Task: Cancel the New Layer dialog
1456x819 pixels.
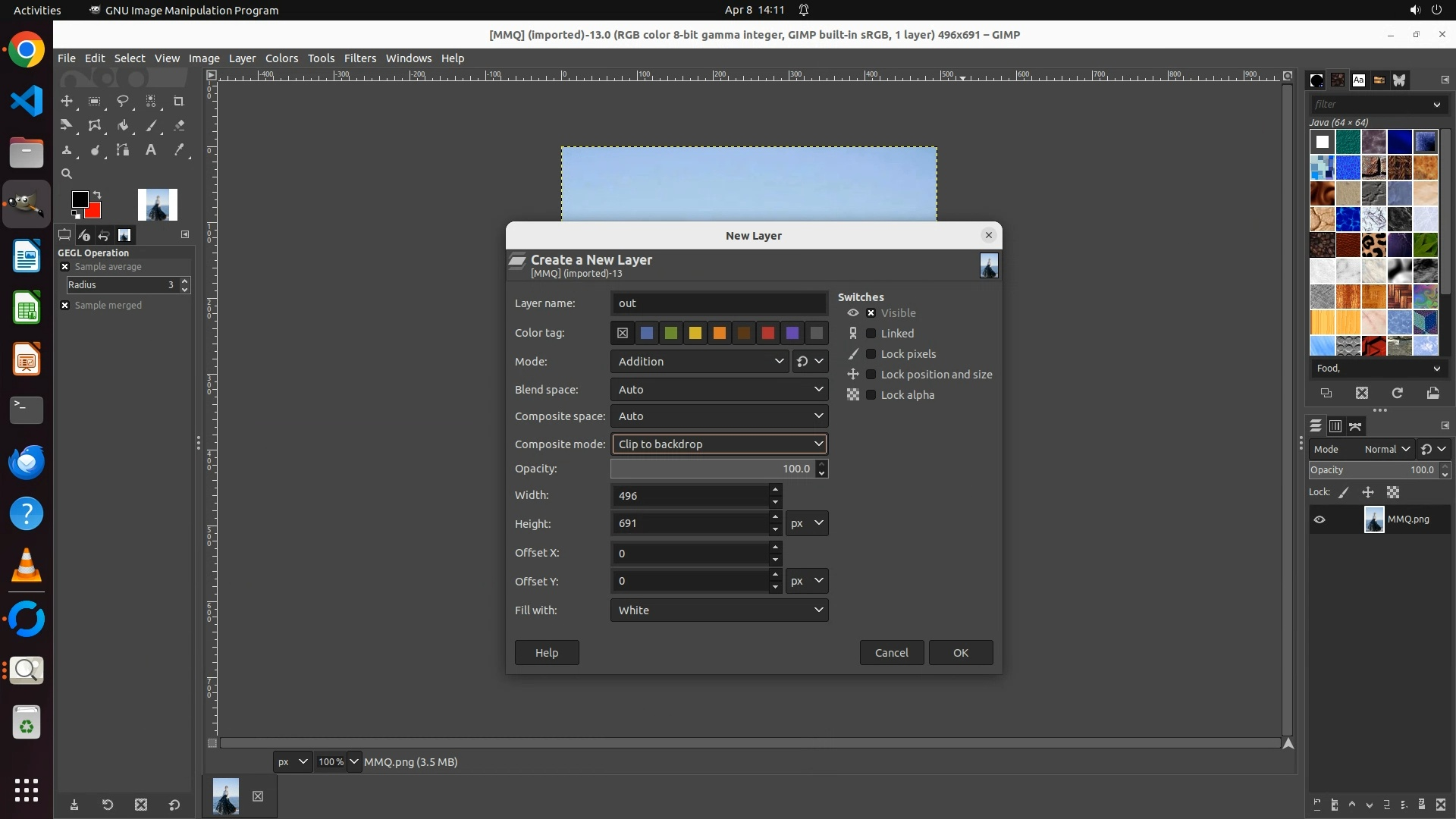Action: pyautogui.click(x=891, y=653)
